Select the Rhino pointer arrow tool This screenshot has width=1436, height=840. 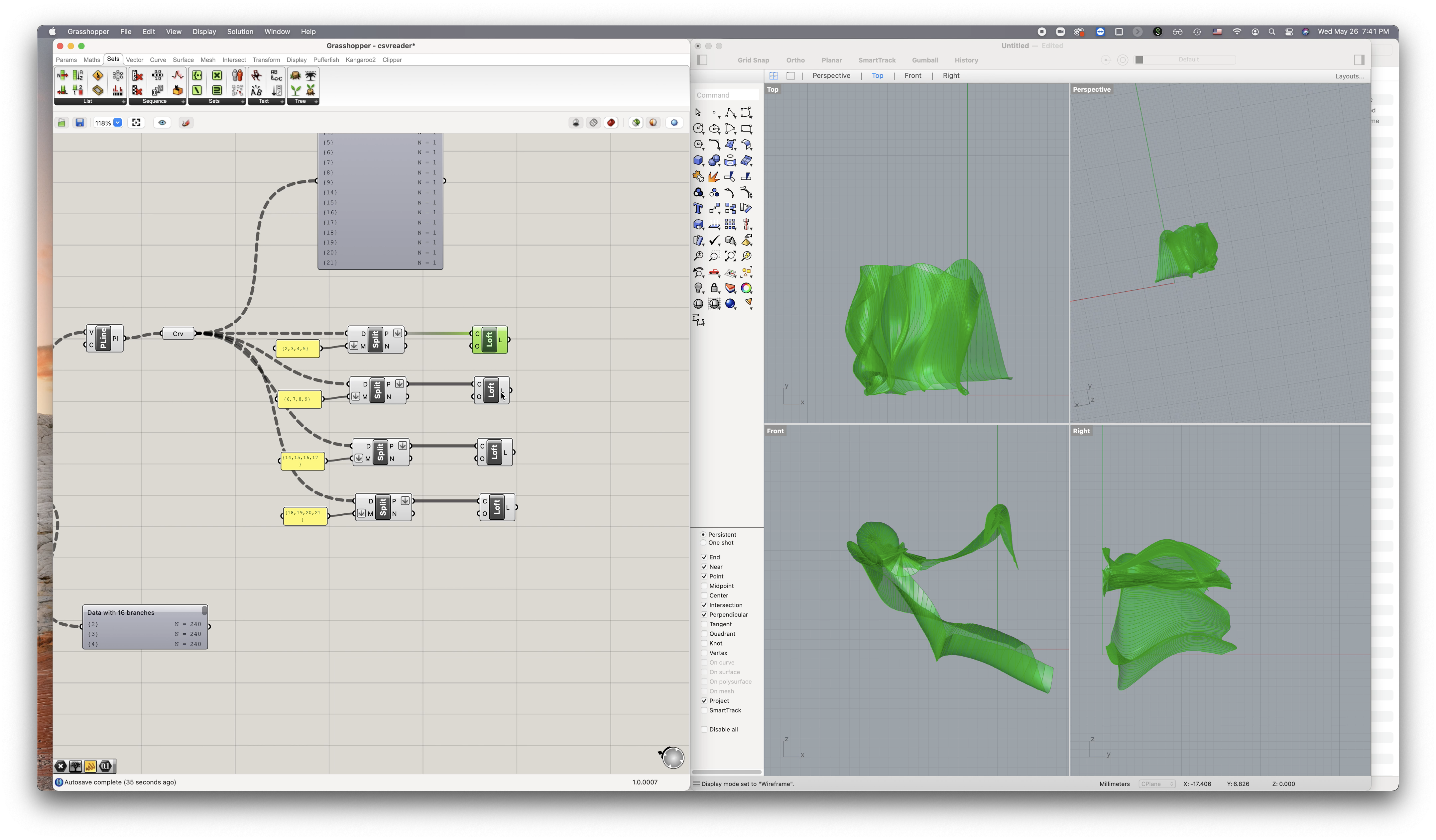(x=698, y=113)
